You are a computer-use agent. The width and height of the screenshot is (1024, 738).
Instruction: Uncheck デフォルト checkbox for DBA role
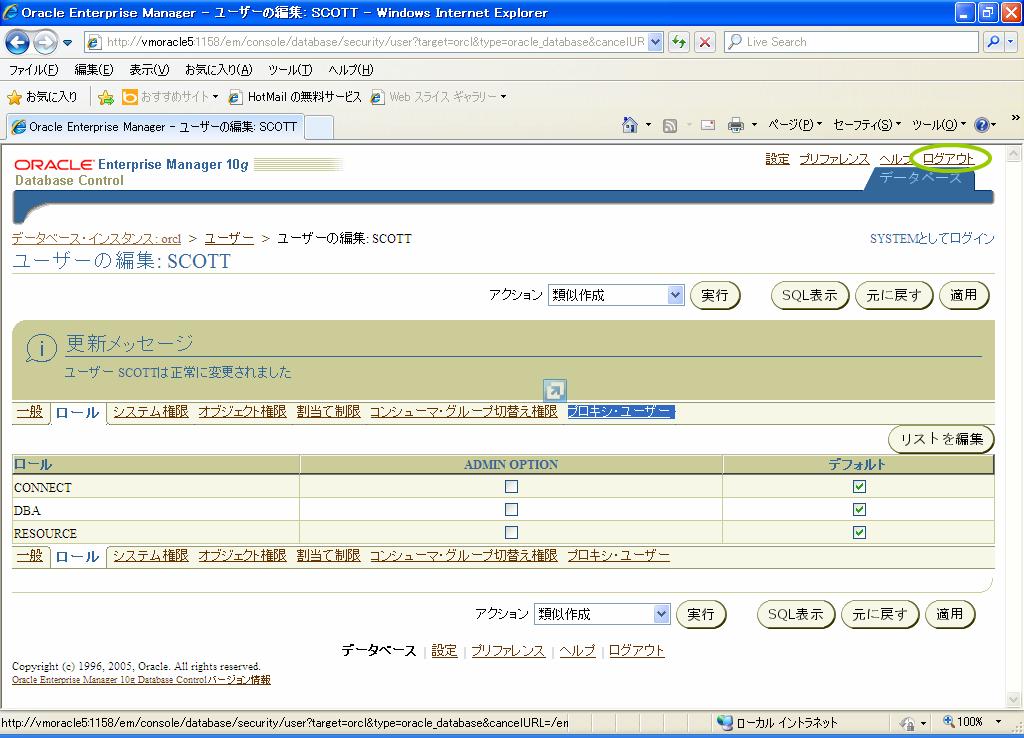click(859, 509)
